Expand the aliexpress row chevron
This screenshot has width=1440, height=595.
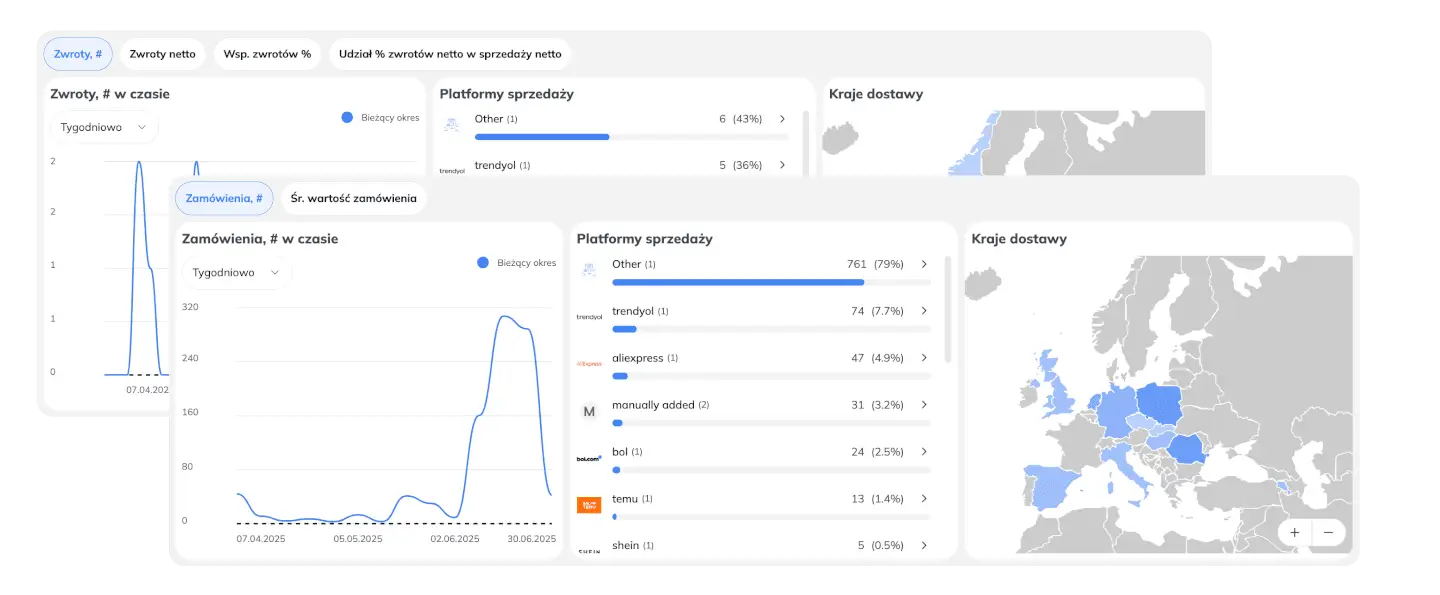(x=924, y=358)
